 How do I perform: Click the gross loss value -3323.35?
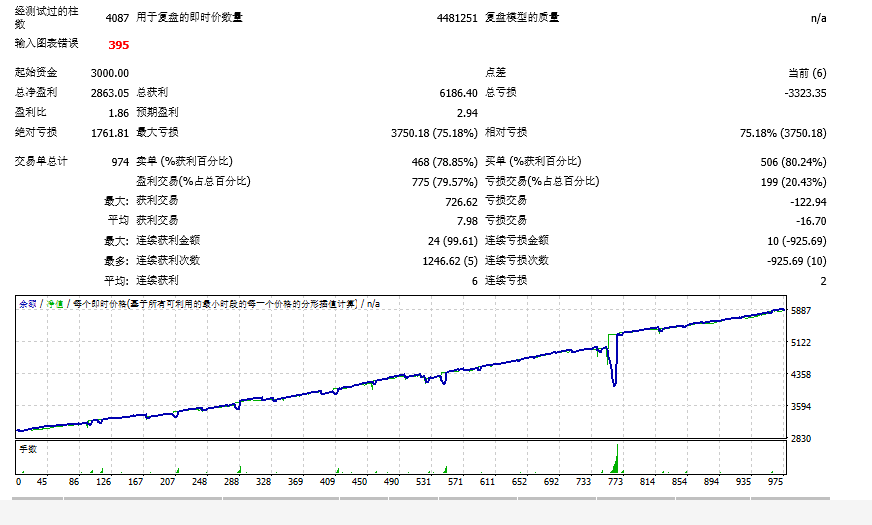(x=805, y=93)
